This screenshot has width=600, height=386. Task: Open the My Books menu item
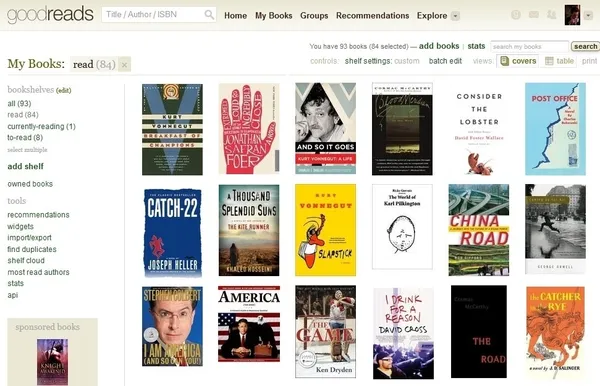(x=274, y=16)
